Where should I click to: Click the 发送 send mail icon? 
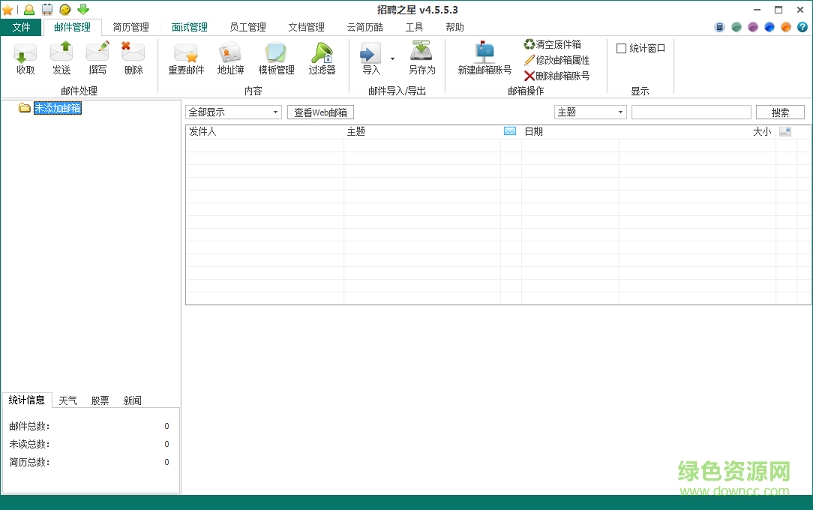pyautogui.click(x=61, y=58)
